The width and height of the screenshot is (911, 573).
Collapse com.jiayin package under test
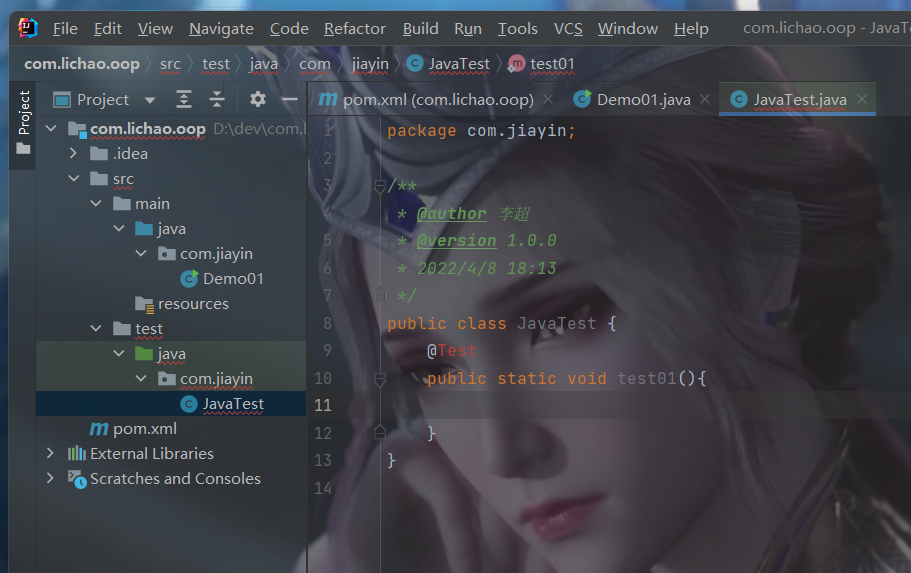[x=141, y=378]
